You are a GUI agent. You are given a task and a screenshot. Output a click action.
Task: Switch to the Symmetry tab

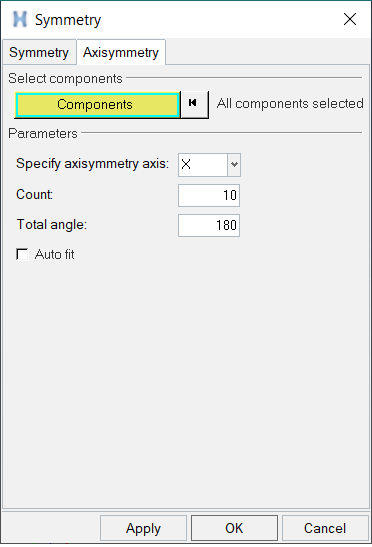39,52
